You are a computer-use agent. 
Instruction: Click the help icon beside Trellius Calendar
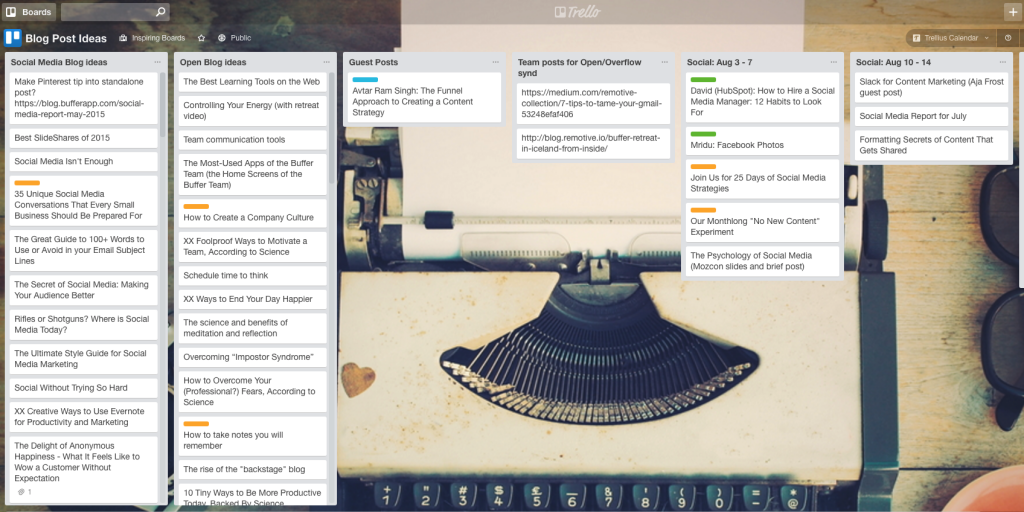pyautogui.click(x=1008, y=38)
